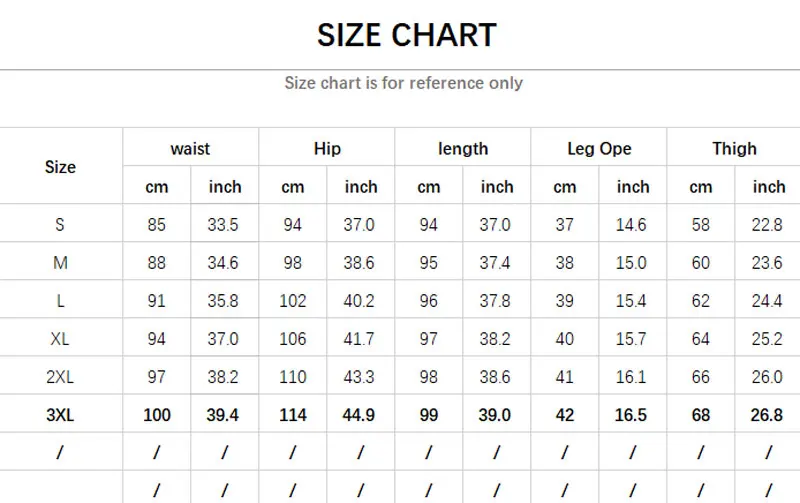Click the 33.5 inch waist value
This screenshot has height=503, width=800.
pos(223,225)
